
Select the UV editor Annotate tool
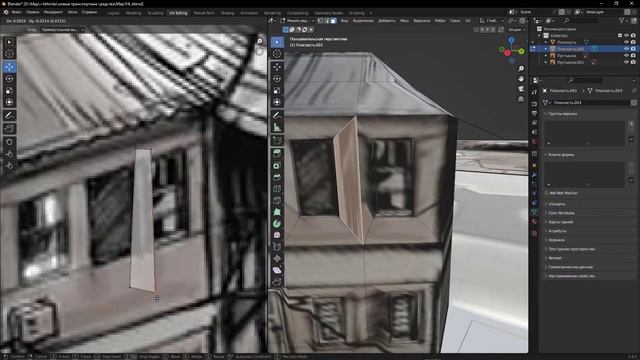(x=9, y=116)
